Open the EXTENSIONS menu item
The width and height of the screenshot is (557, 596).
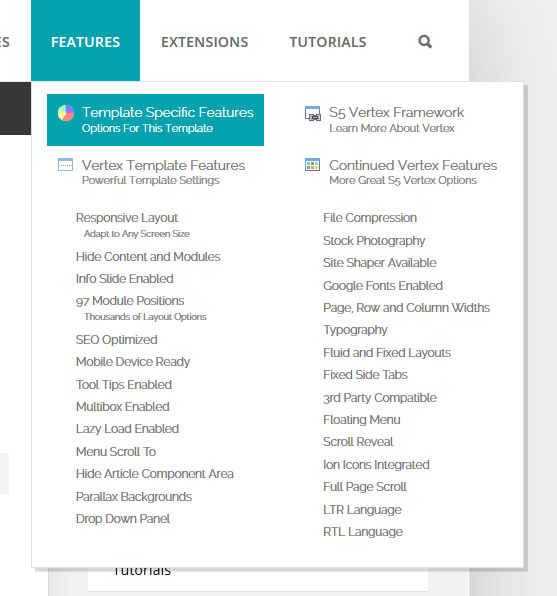(x=205, y=42)
